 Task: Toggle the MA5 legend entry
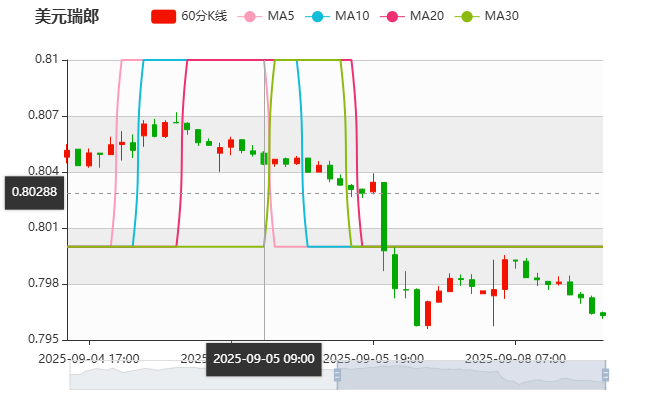(266, 16)
